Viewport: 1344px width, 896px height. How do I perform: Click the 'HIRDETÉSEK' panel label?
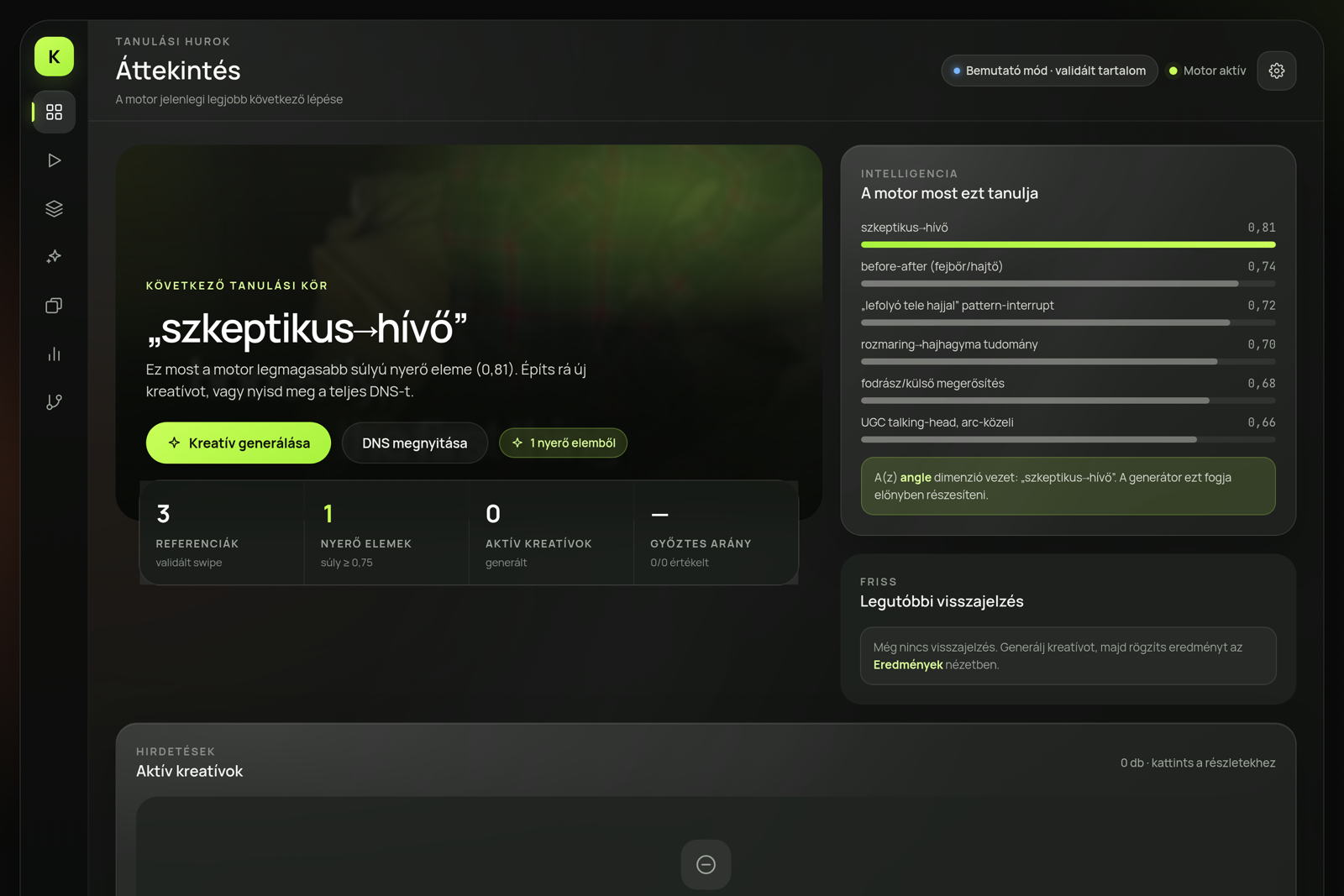(x=176, y=752)
